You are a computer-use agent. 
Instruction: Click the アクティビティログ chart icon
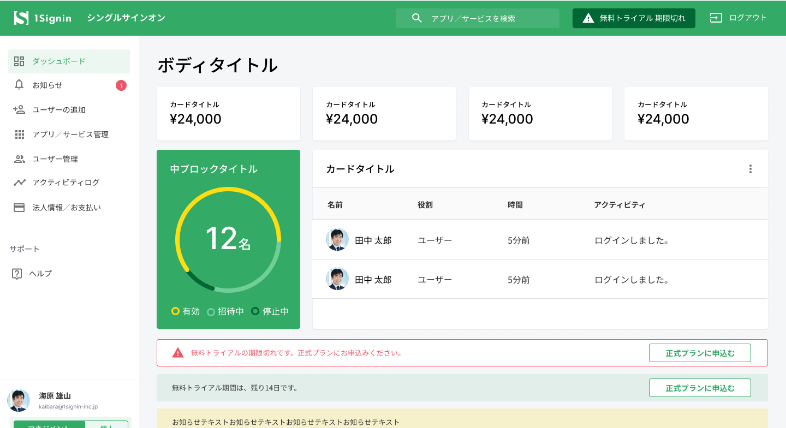pos(19,182)
